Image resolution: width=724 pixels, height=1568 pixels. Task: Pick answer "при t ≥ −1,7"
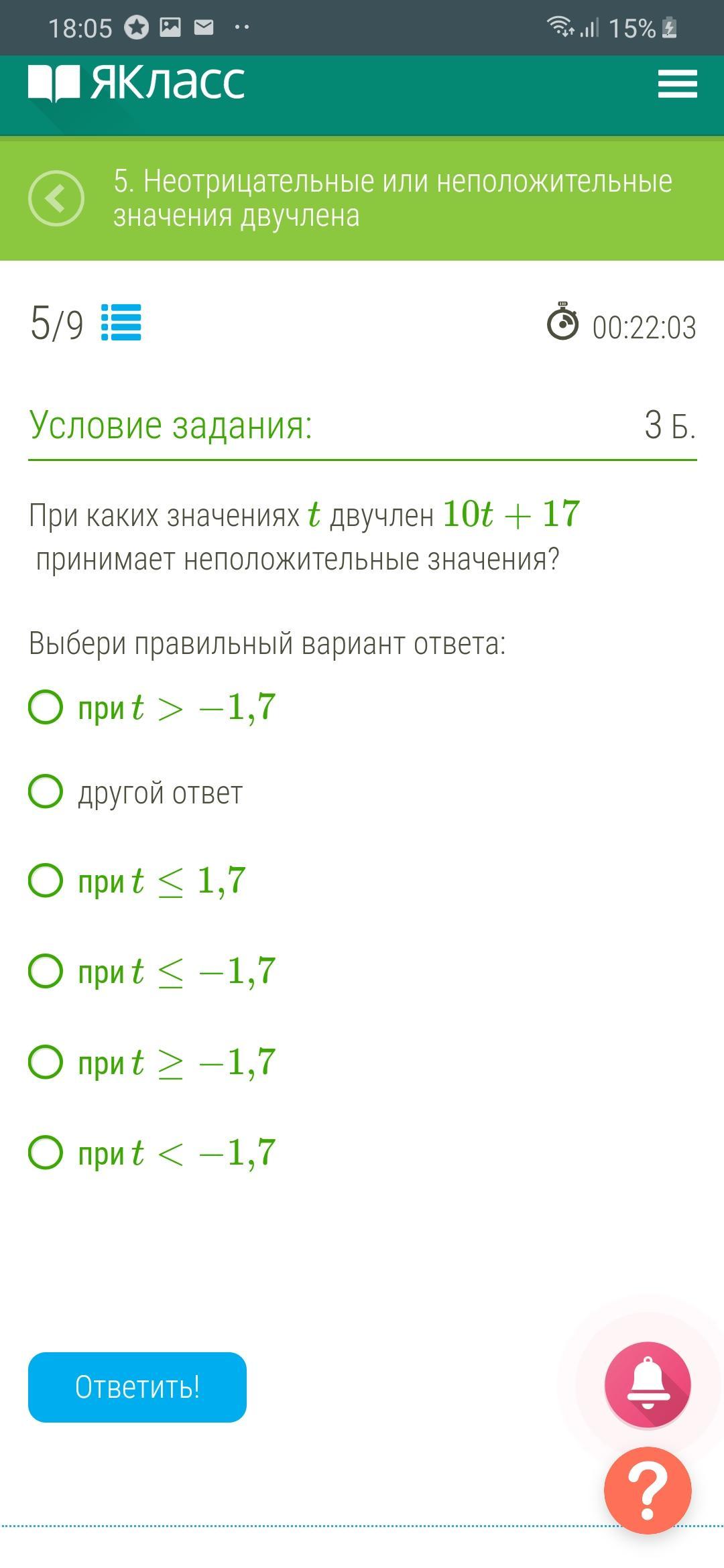(46, 1062)
